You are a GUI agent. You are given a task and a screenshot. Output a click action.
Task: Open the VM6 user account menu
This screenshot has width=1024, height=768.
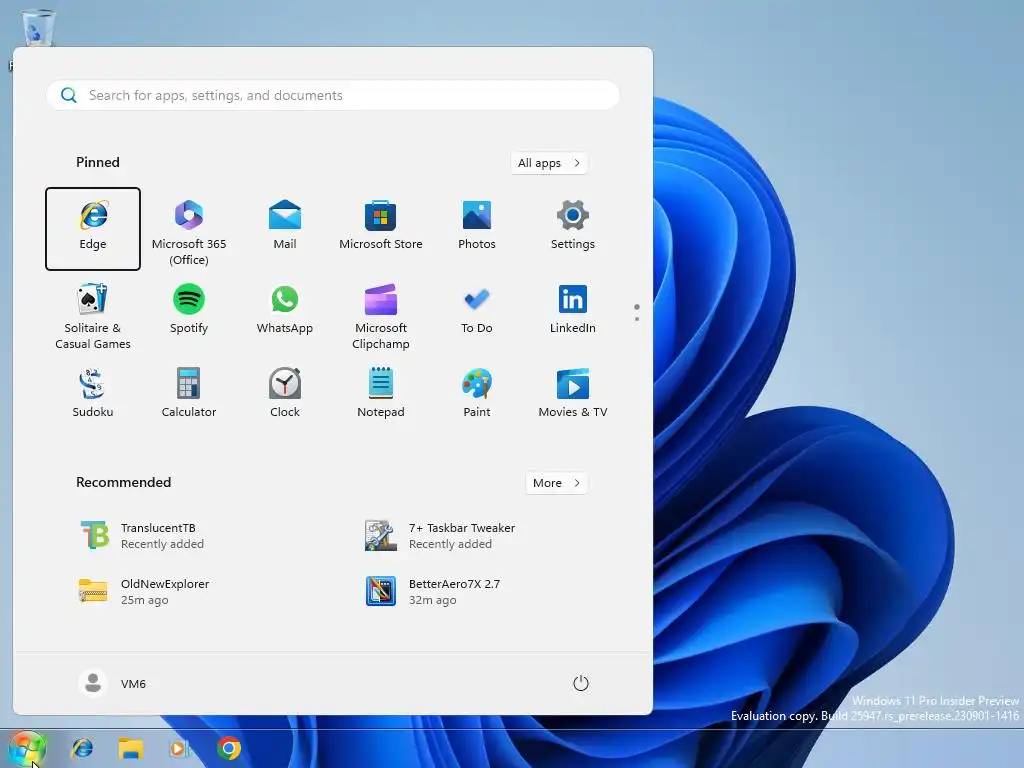coord(112,684)
